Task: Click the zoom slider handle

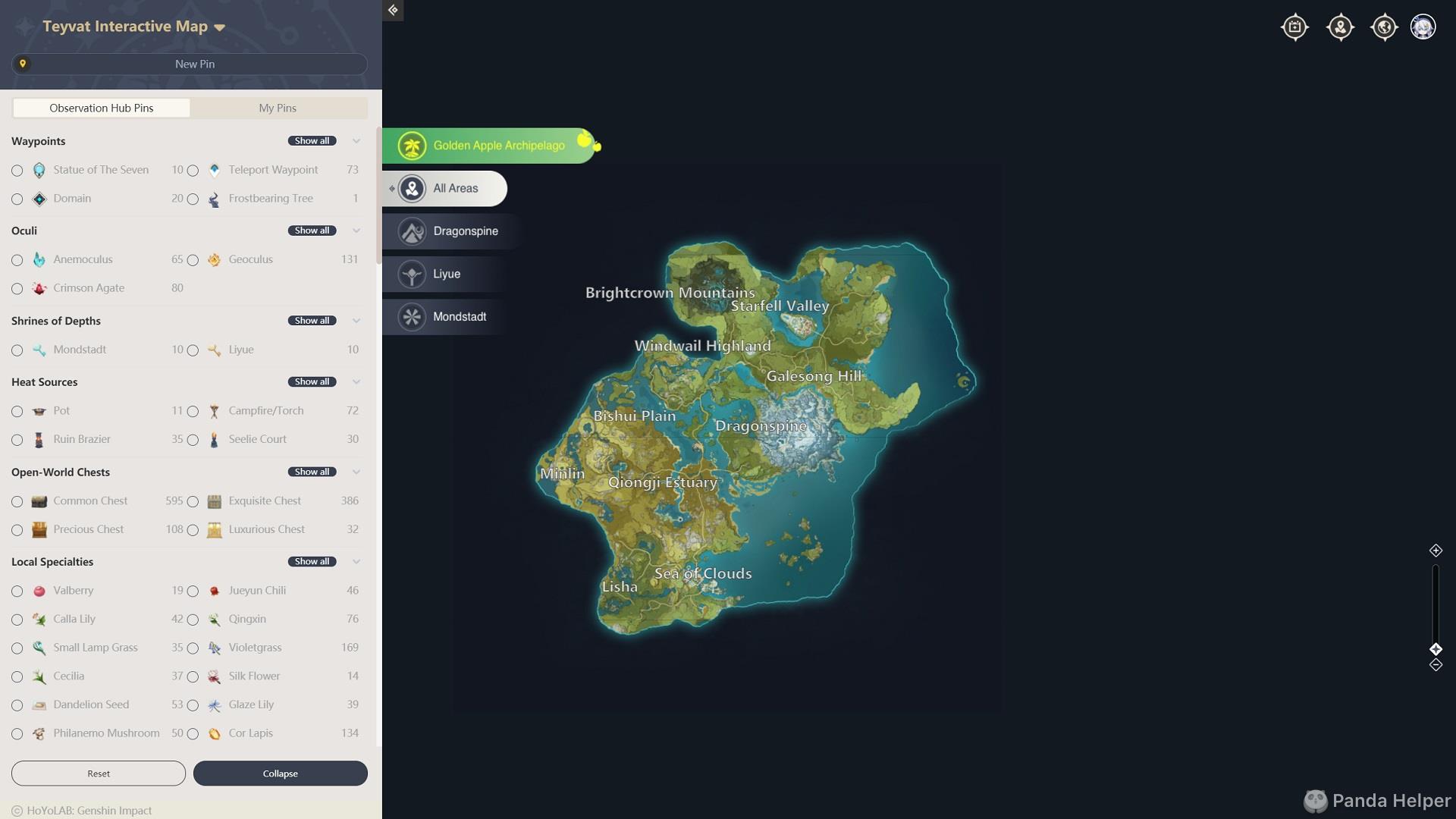Action: click(x=1436, y=649)
